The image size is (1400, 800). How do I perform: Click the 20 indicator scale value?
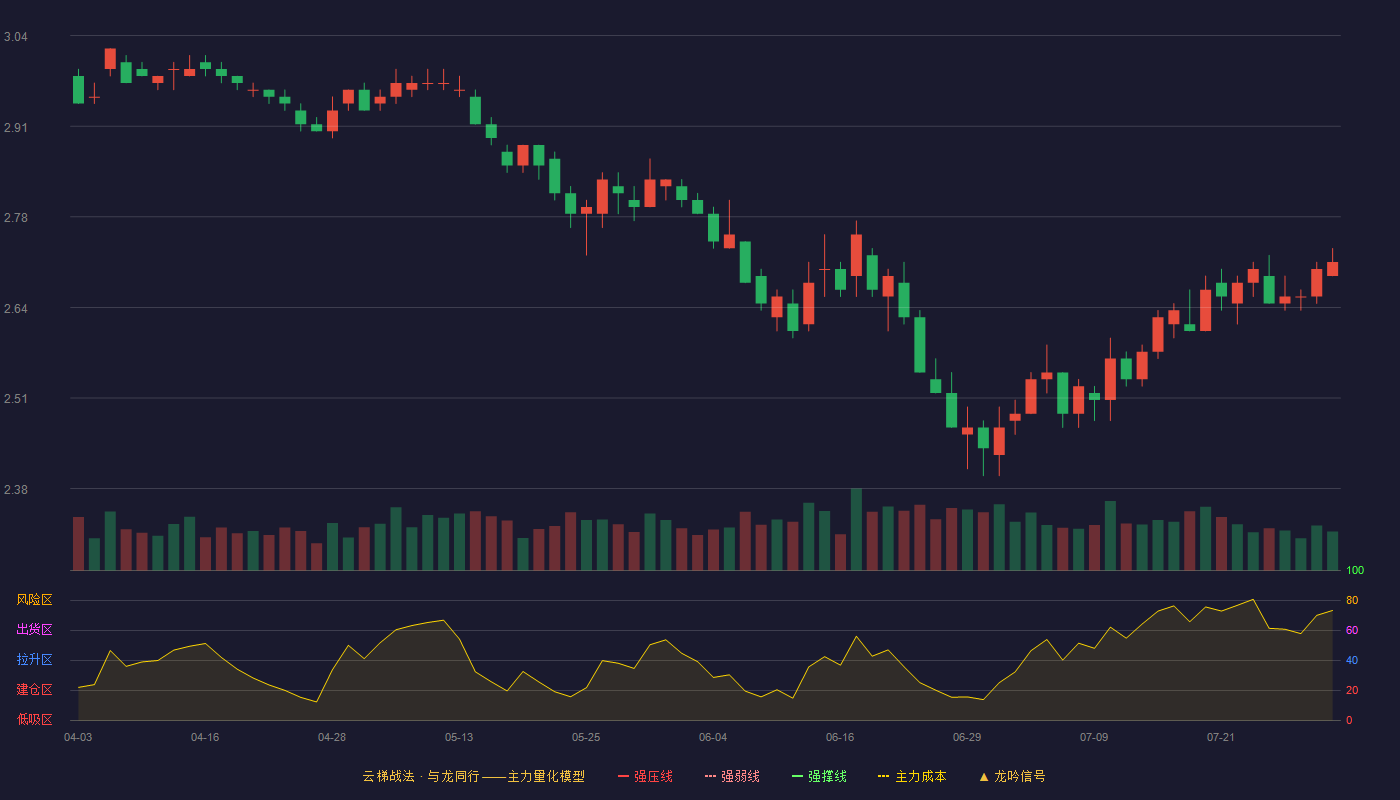tap(1352, 690)
